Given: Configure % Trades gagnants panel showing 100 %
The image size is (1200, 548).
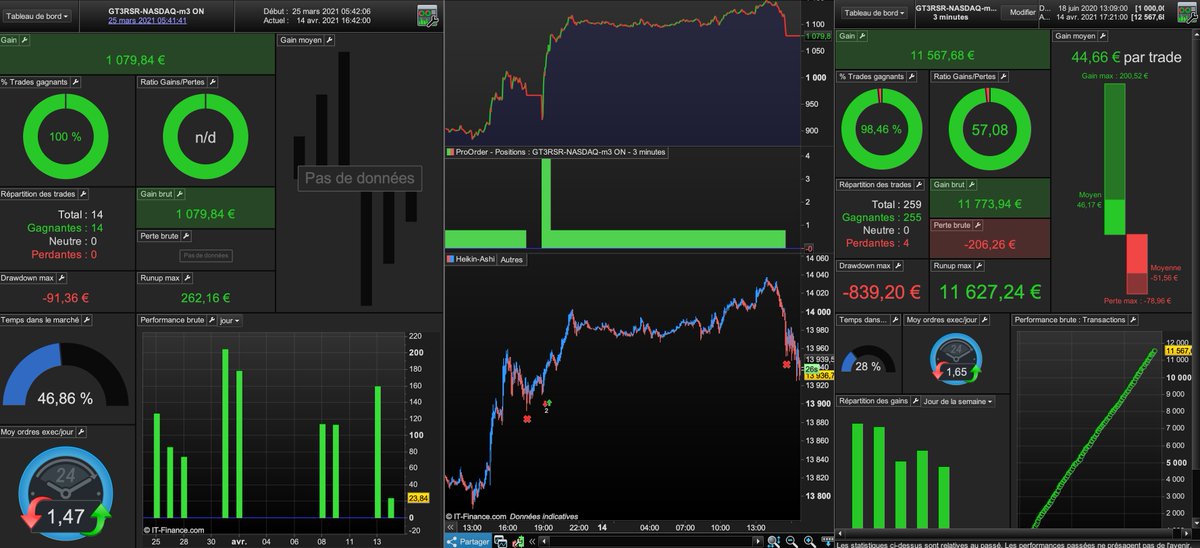Looking at the screenshot, I should (75, 82).
